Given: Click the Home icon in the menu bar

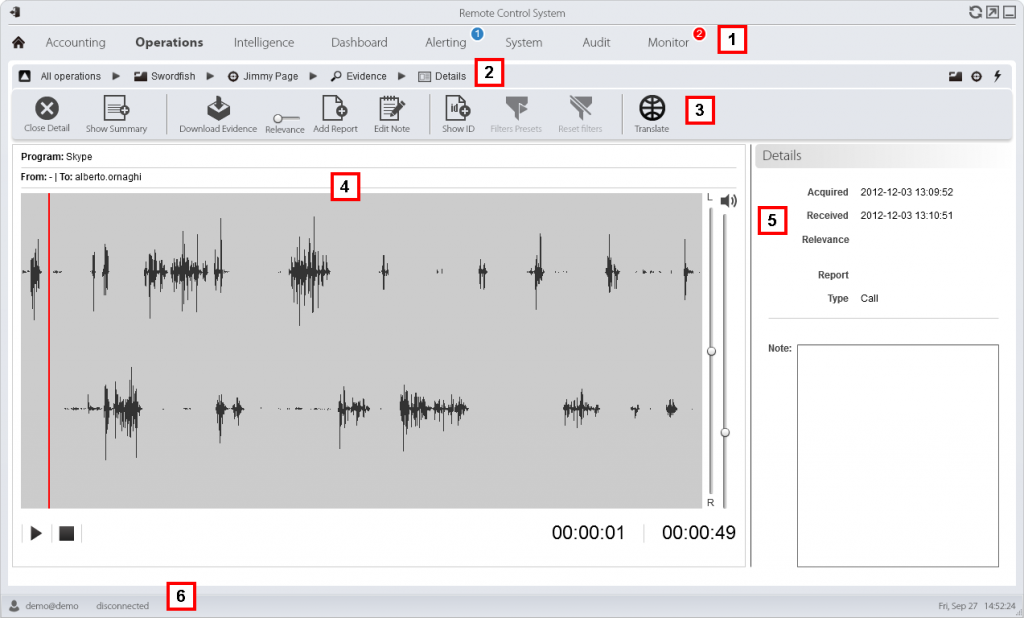Looking at the screenshot, I should coord(18,43).
